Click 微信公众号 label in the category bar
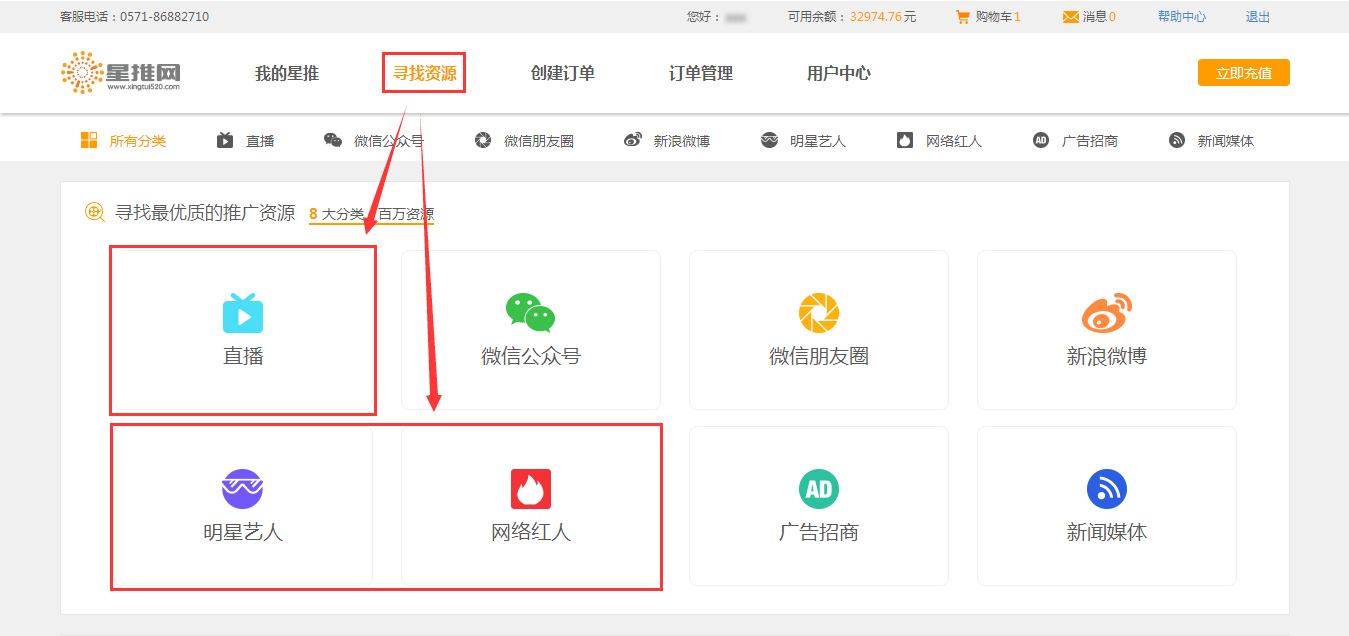The height and width of the screenshot is (636, 1349). [389, 141]
